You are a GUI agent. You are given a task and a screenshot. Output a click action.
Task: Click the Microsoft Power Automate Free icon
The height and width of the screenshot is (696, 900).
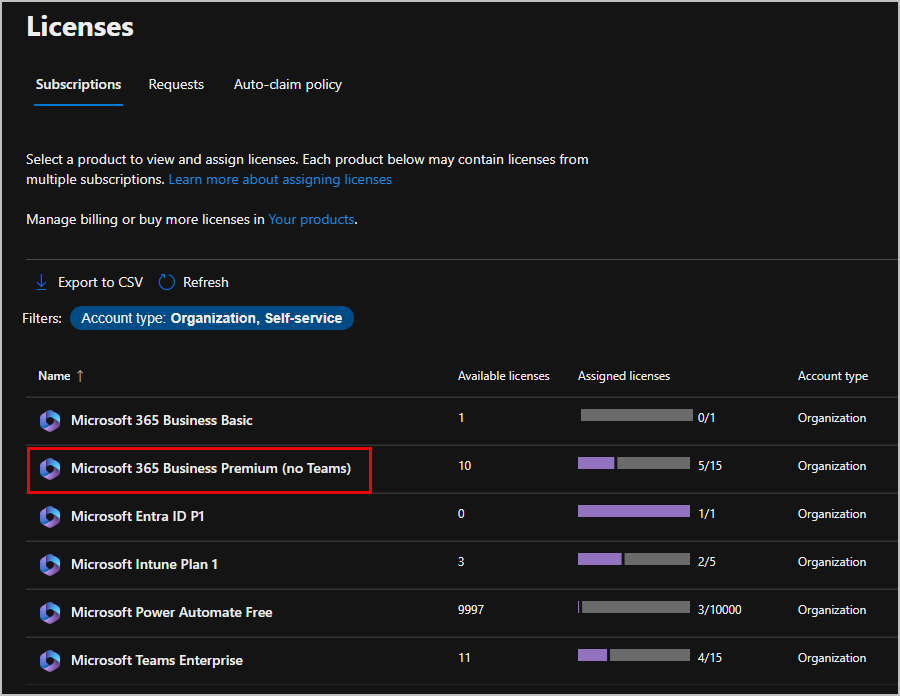pos(50,613)
